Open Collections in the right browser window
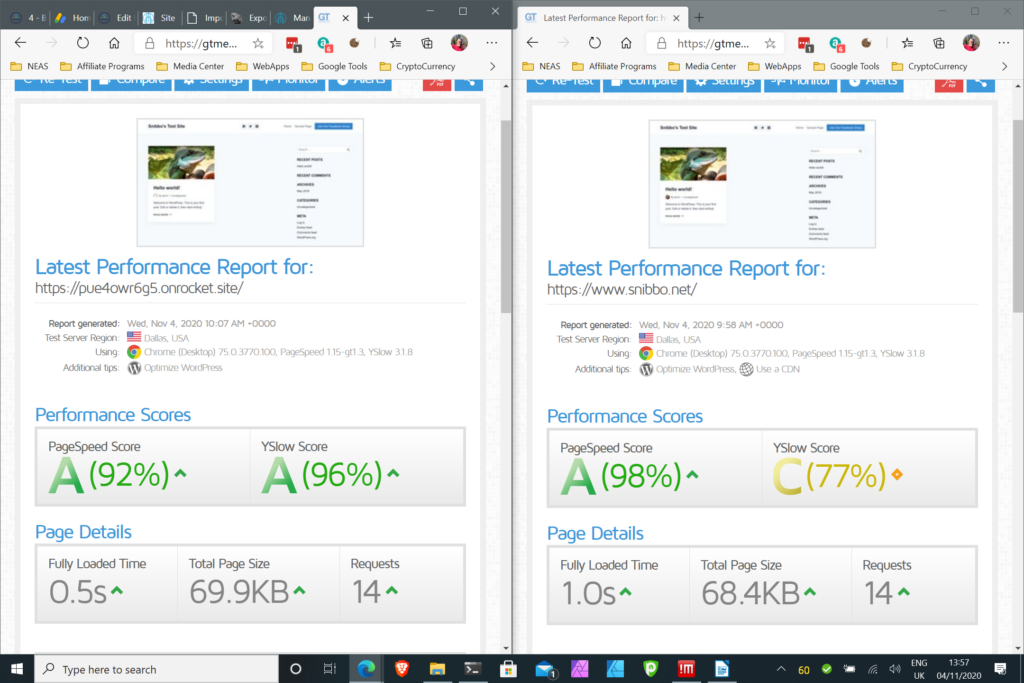 pos(939,43)
